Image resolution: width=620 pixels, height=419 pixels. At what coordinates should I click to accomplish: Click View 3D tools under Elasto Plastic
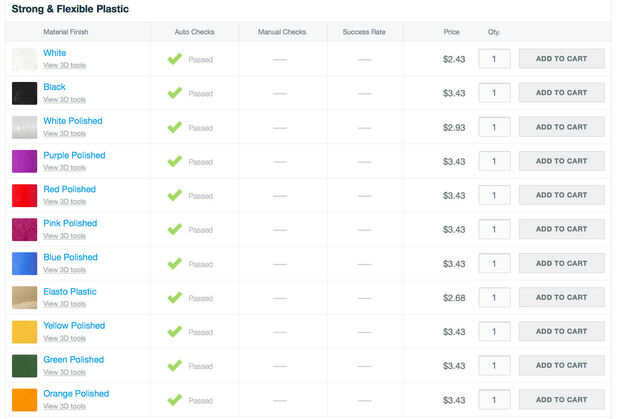tap(64, 304)
